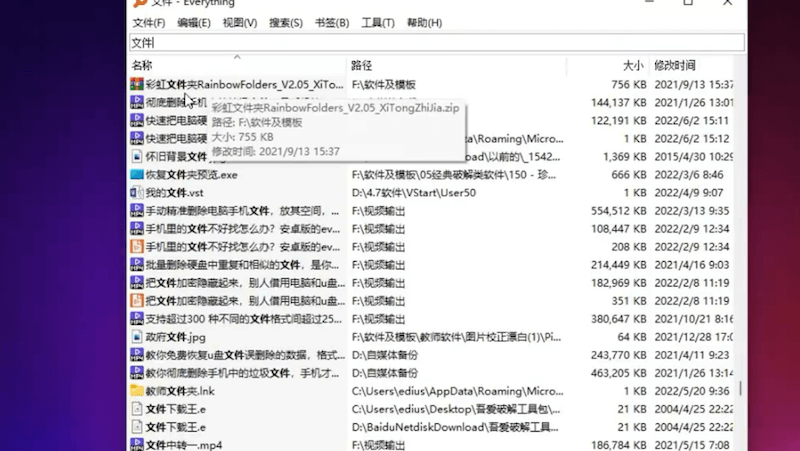
Task: Sort results by 大小 column header
Action: 633,65
